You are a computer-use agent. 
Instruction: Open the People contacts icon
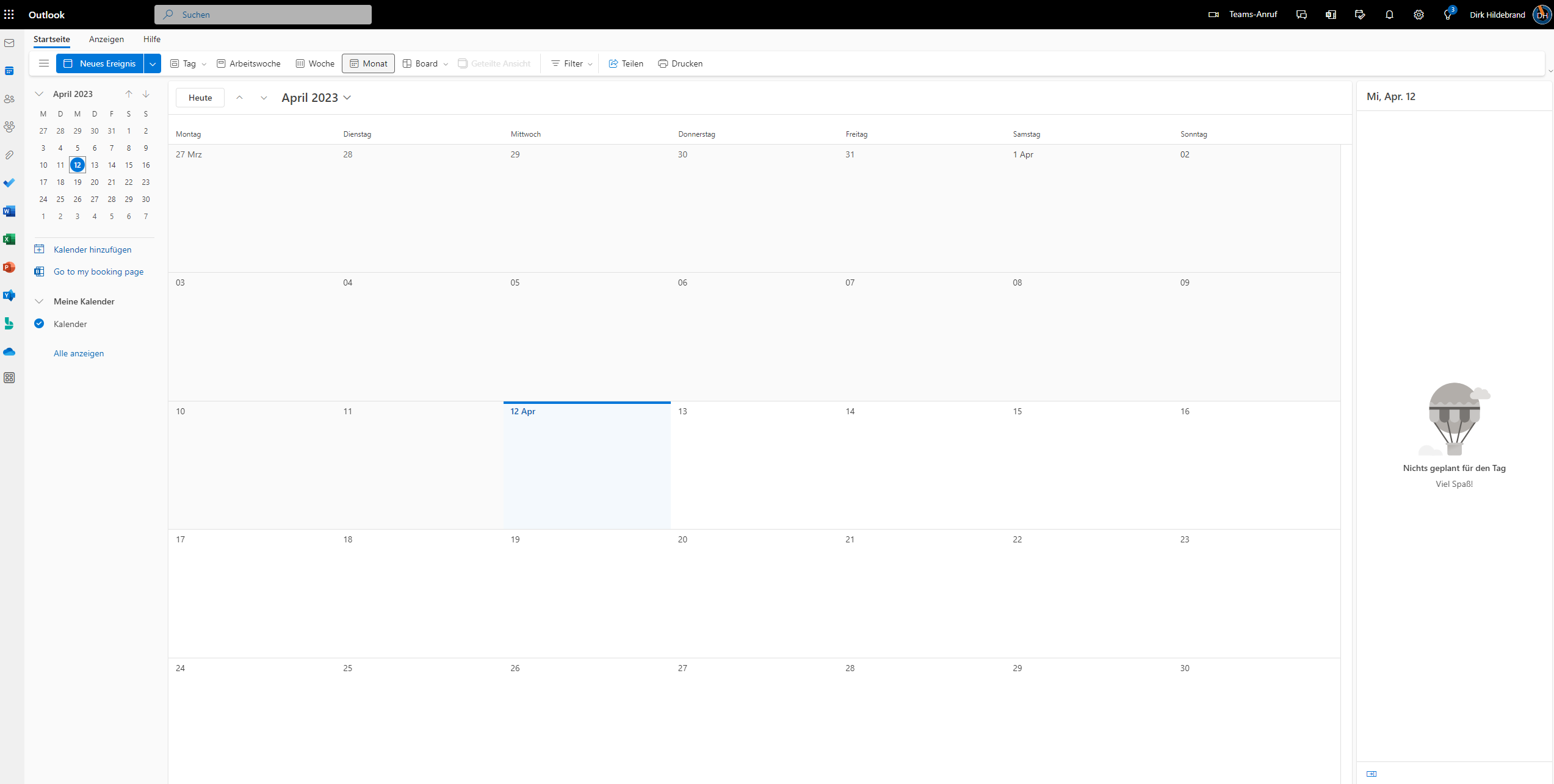click(x=9, y=99)
